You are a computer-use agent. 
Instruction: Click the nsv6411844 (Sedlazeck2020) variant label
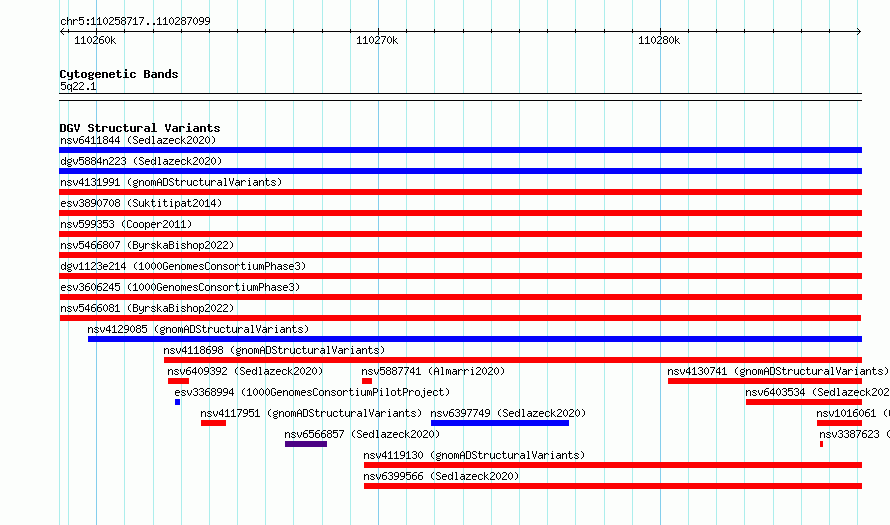(x=138, y=140)
